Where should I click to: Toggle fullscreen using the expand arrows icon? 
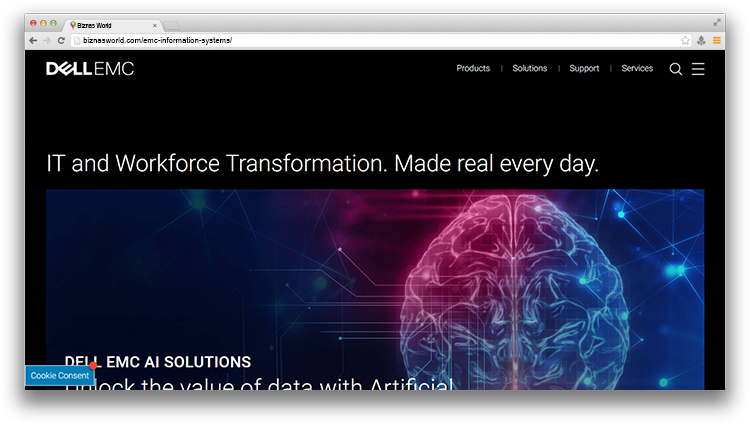pos(717,22)
